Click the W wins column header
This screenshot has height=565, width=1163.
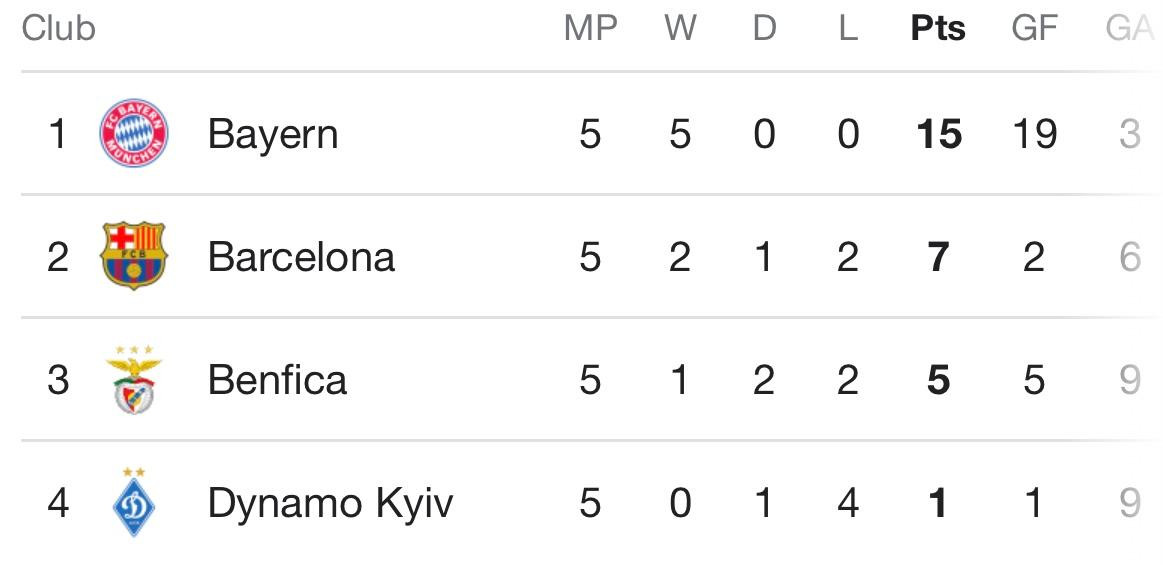click(x=680, y=28)
